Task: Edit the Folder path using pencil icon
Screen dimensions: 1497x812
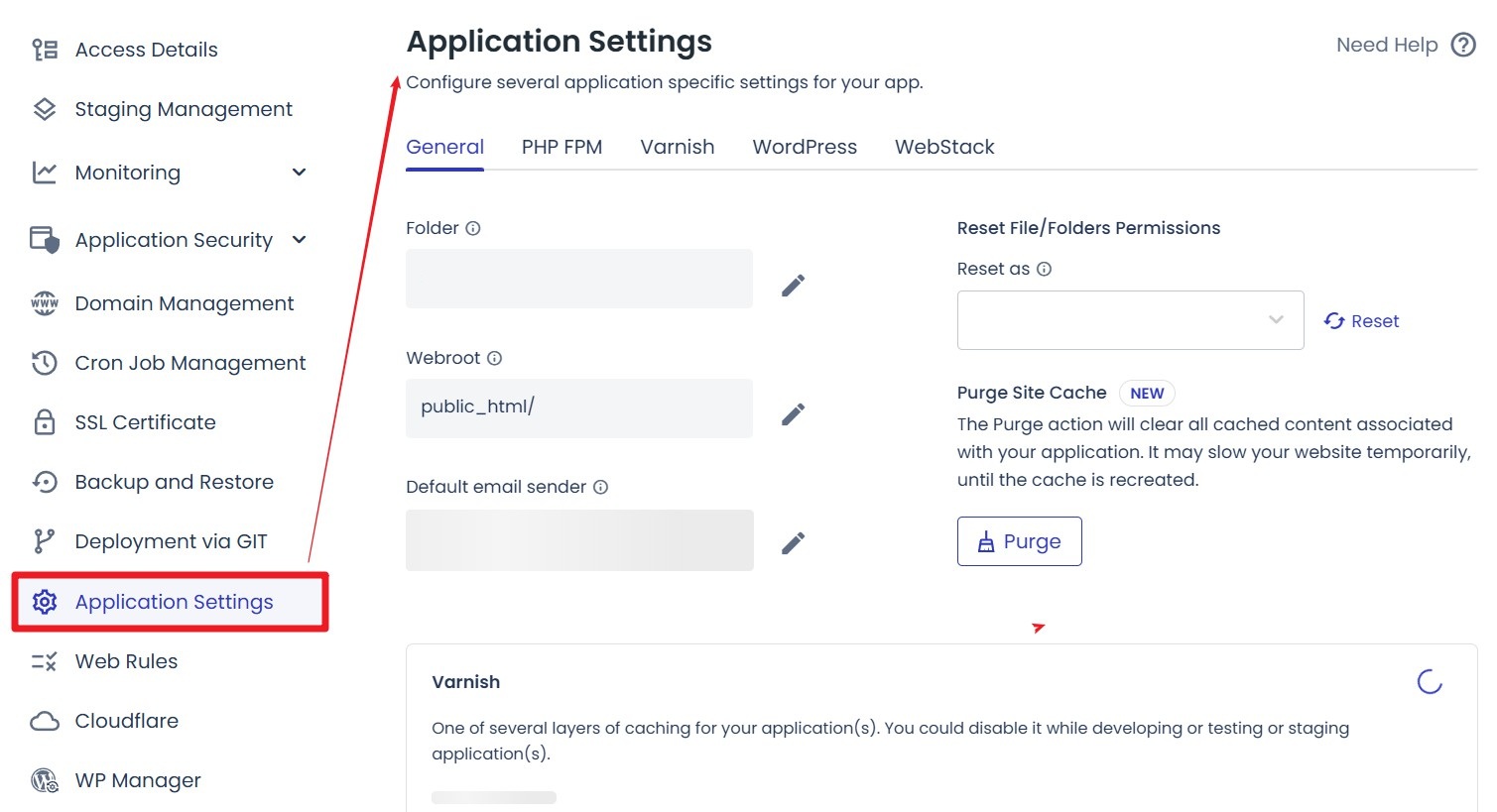Action: tap(793, 284)
